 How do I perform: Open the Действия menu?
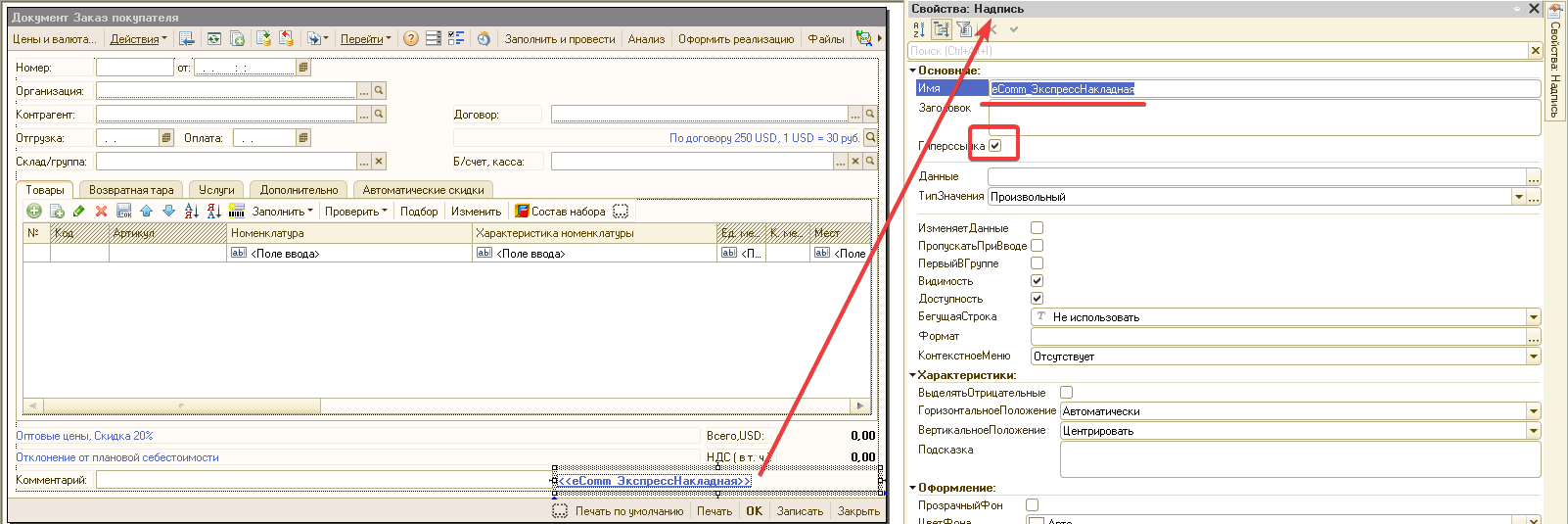point(138,39)
